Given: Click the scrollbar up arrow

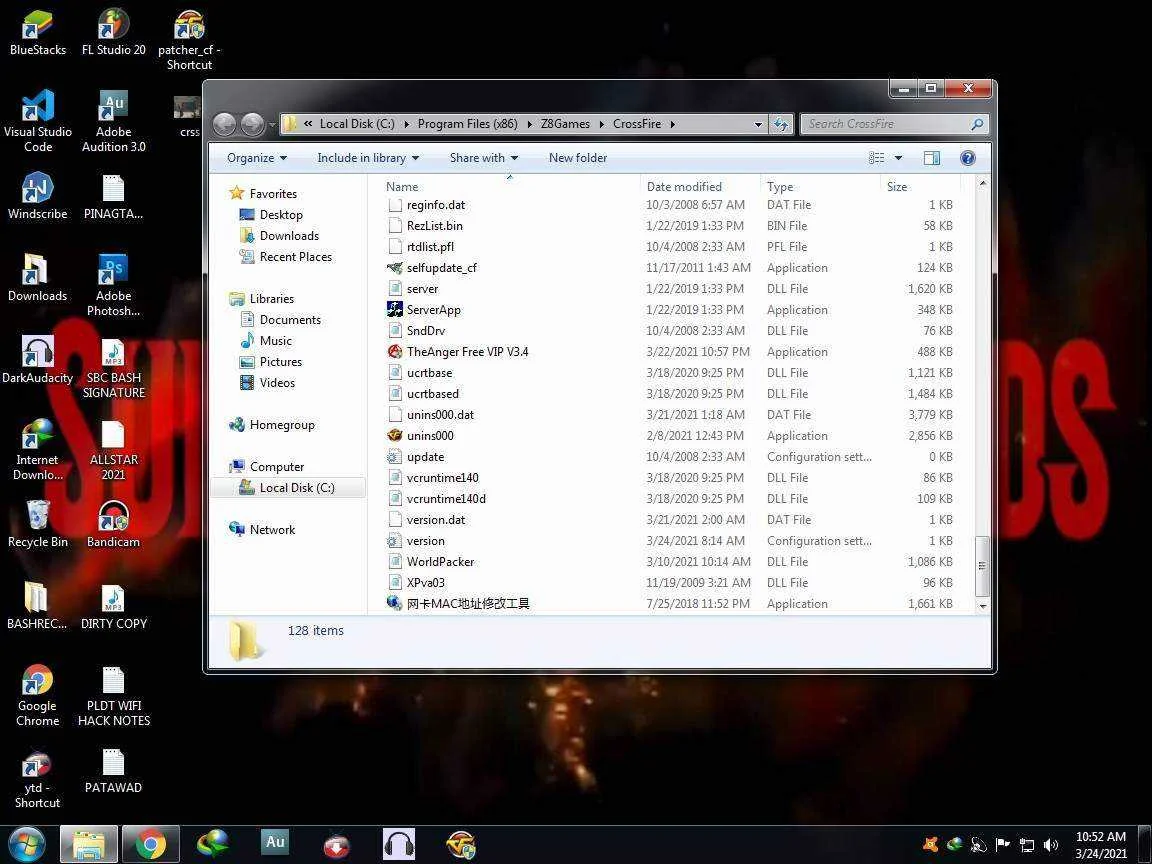Looking at the screenshot, I should click(982, 183).
